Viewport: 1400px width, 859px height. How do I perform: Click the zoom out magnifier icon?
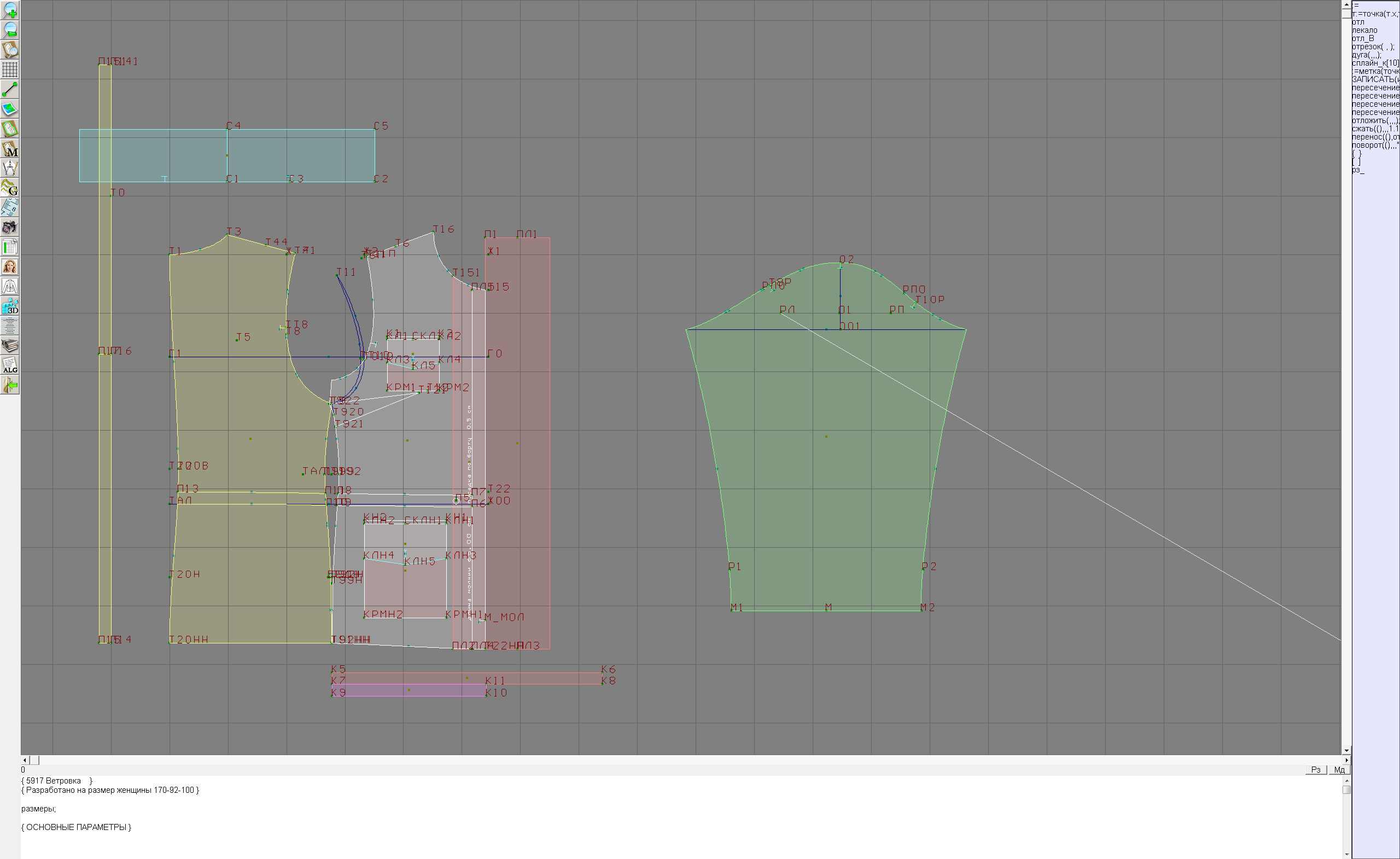pos(10,30)
